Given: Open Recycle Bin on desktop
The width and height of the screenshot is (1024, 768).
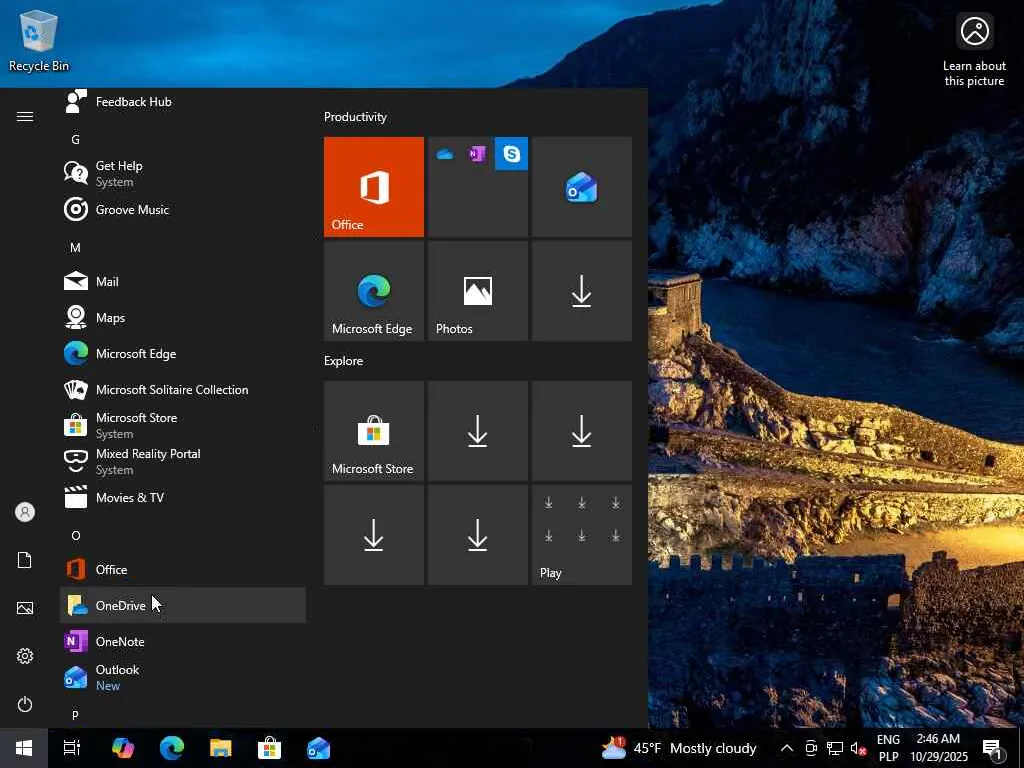Looking at the screenshot, I should 39,40.
